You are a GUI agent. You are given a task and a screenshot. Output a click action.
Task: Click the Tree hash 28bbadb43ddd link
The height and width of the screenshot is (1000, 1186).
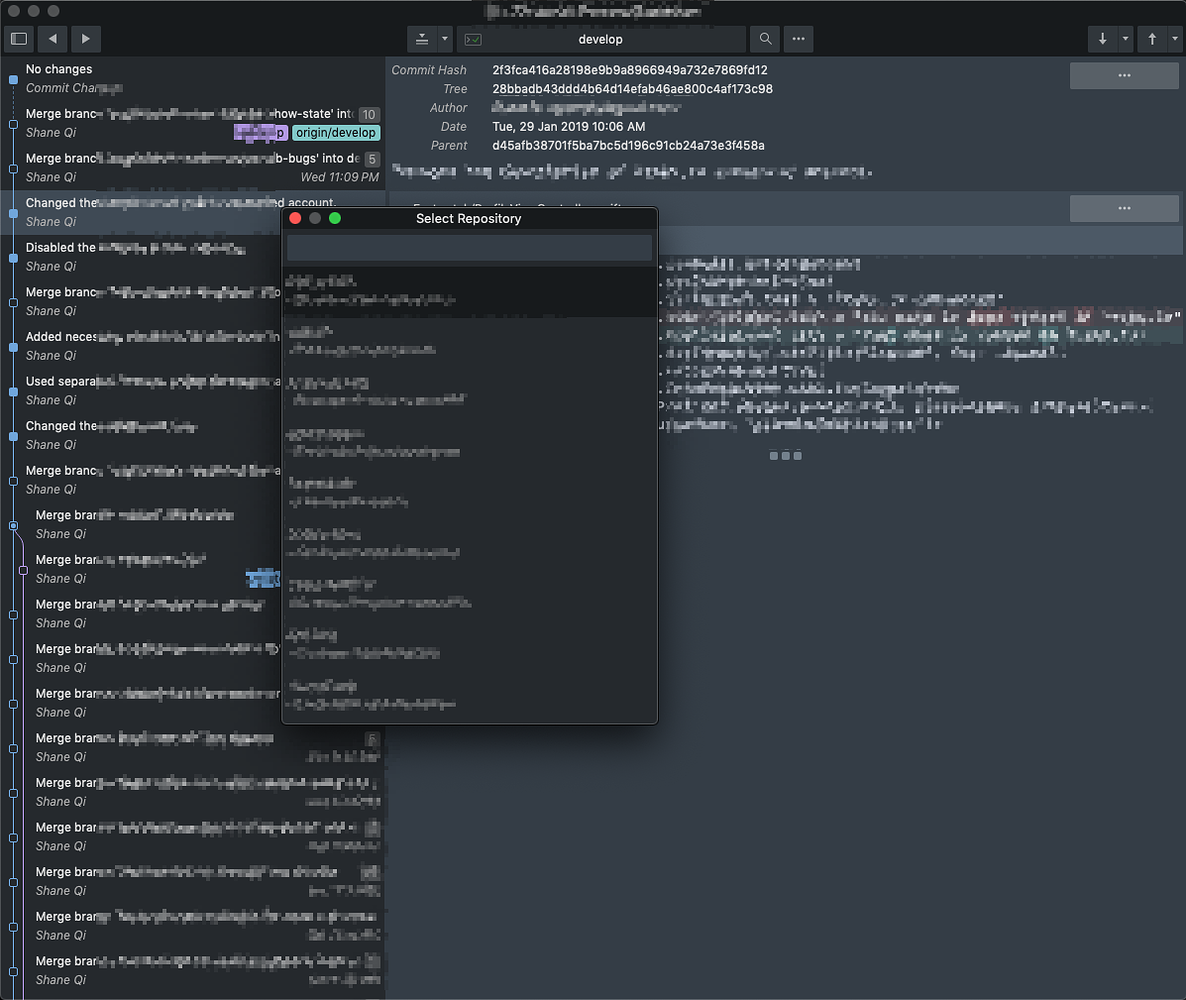tap(632, 89)
